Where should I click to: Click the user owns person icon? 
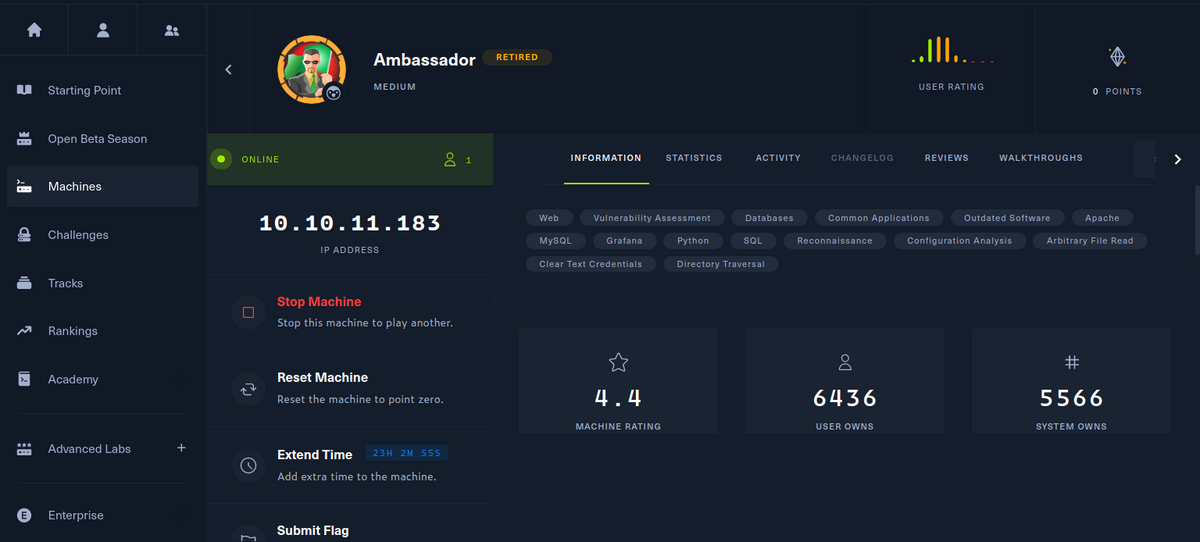pyautogui.click(x=845, y=362)
